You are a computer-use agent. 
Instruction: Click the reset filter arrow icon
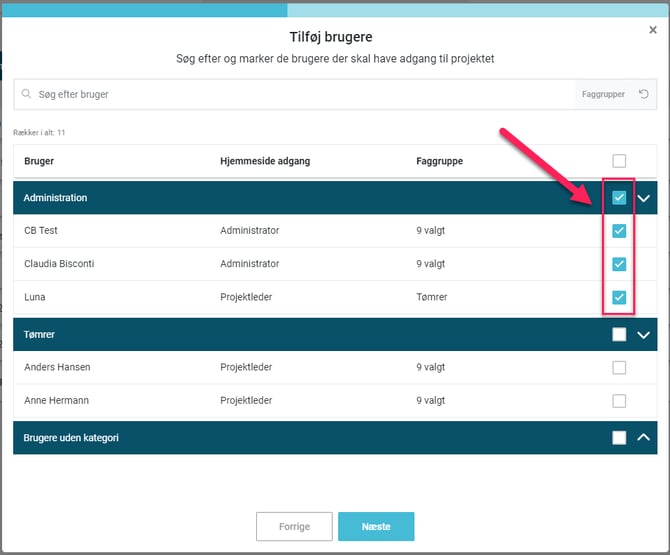click(643, 95)
